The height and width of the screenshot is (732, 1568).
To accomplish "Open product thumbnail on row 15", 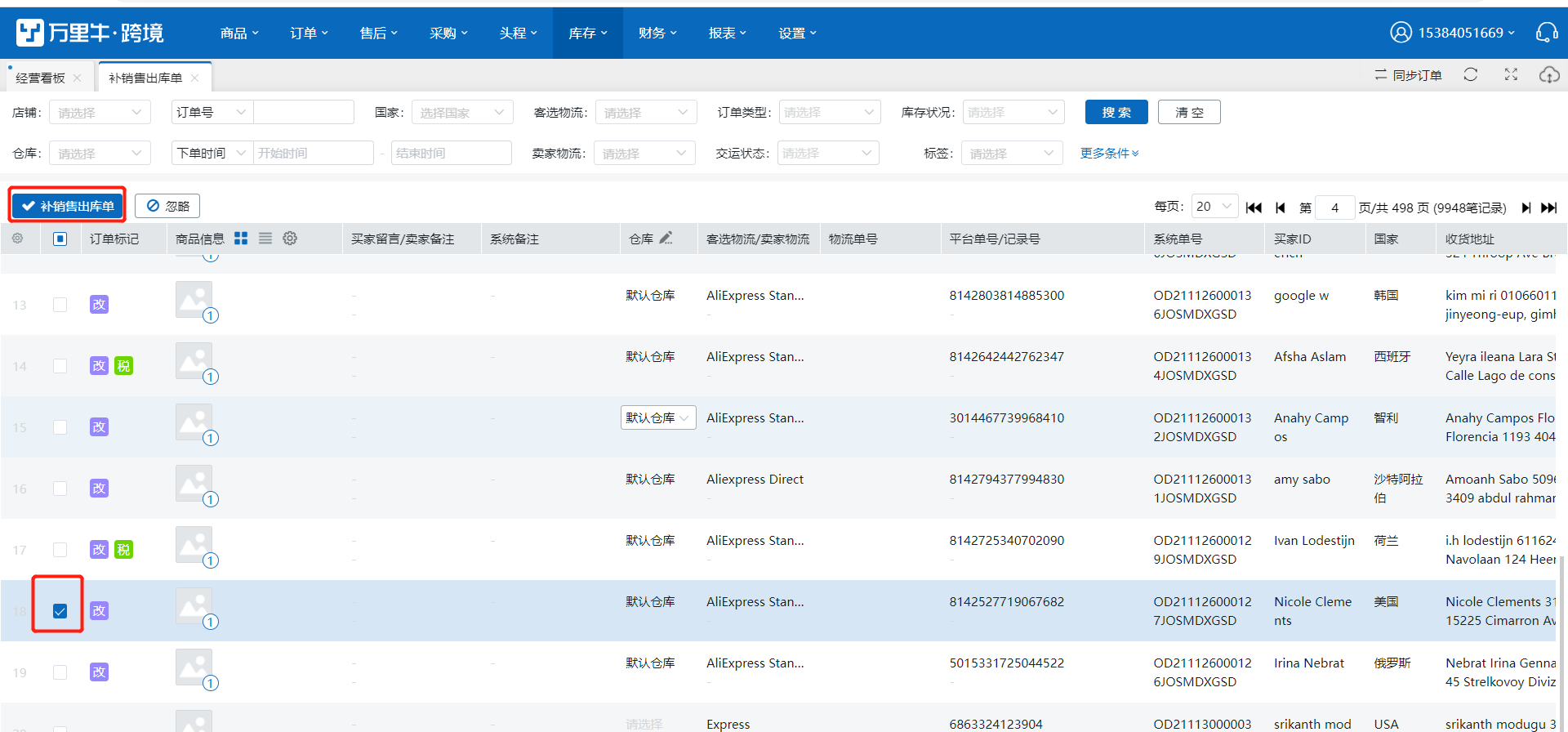I will 194,422.
